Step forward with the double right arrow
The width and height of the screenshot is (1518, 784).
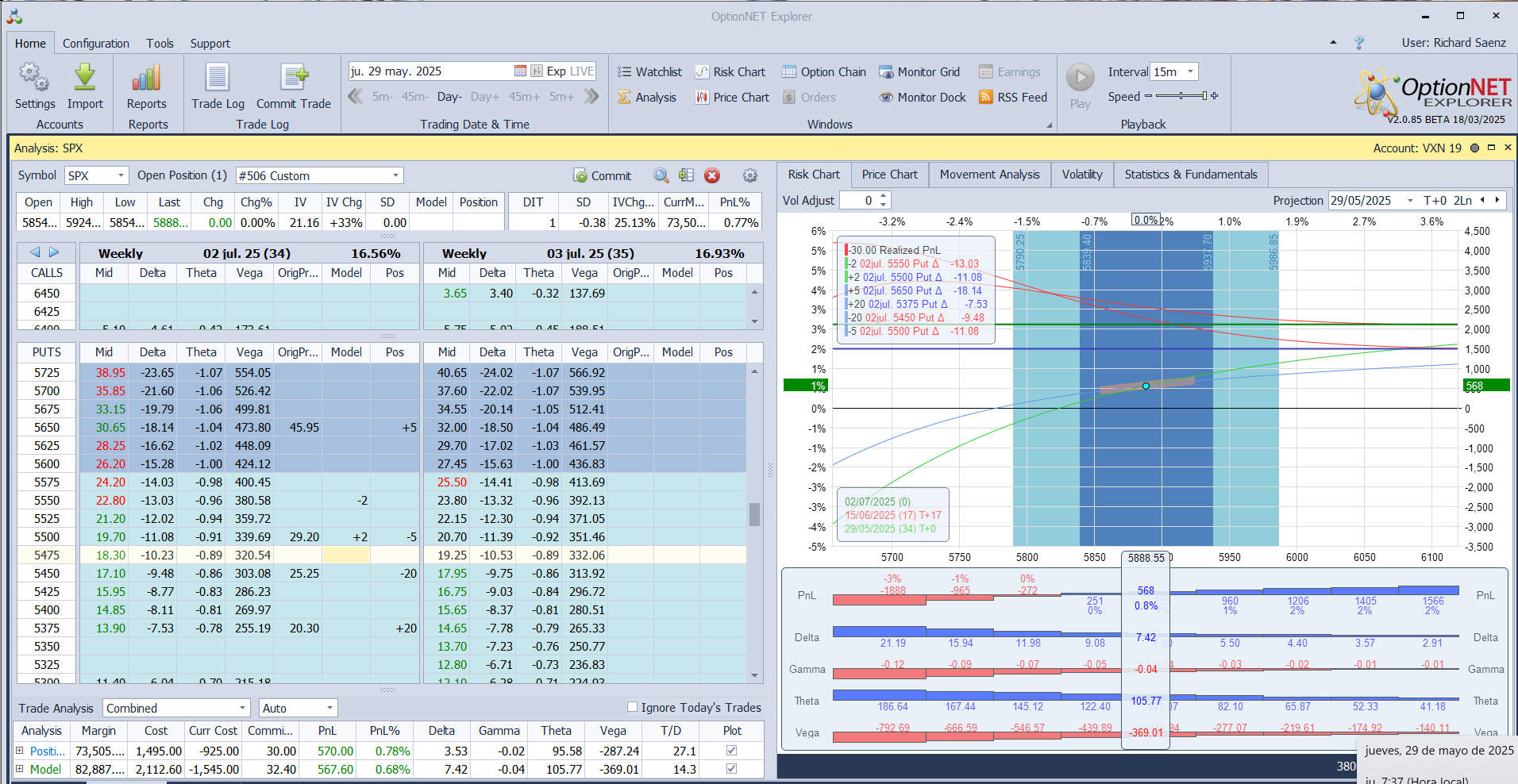click(x=591, y=97)
